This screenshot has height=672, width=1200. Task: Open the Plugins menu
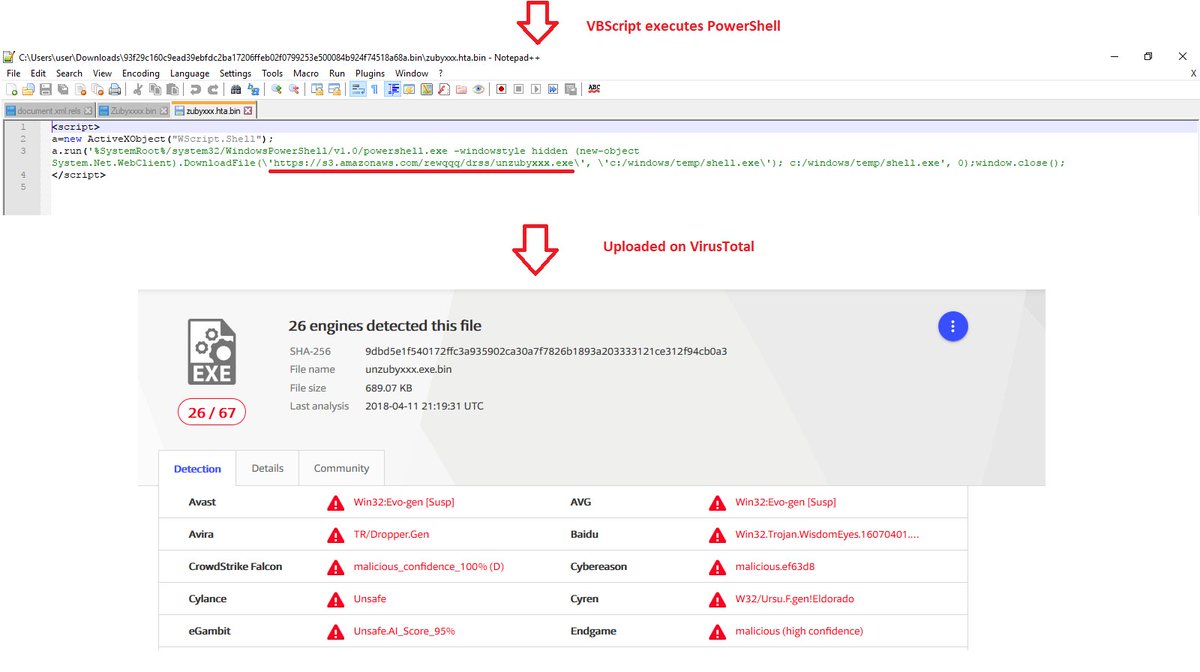point(370,74)
